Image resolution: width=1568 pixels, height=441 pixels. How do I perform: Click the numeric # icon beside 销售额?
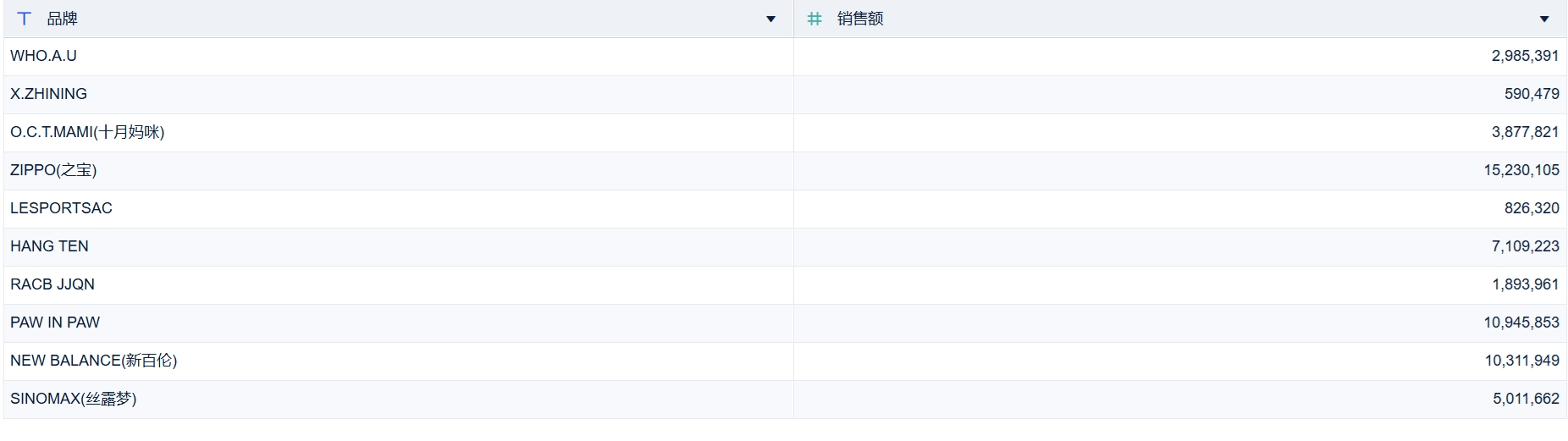[x=814, y=19]
